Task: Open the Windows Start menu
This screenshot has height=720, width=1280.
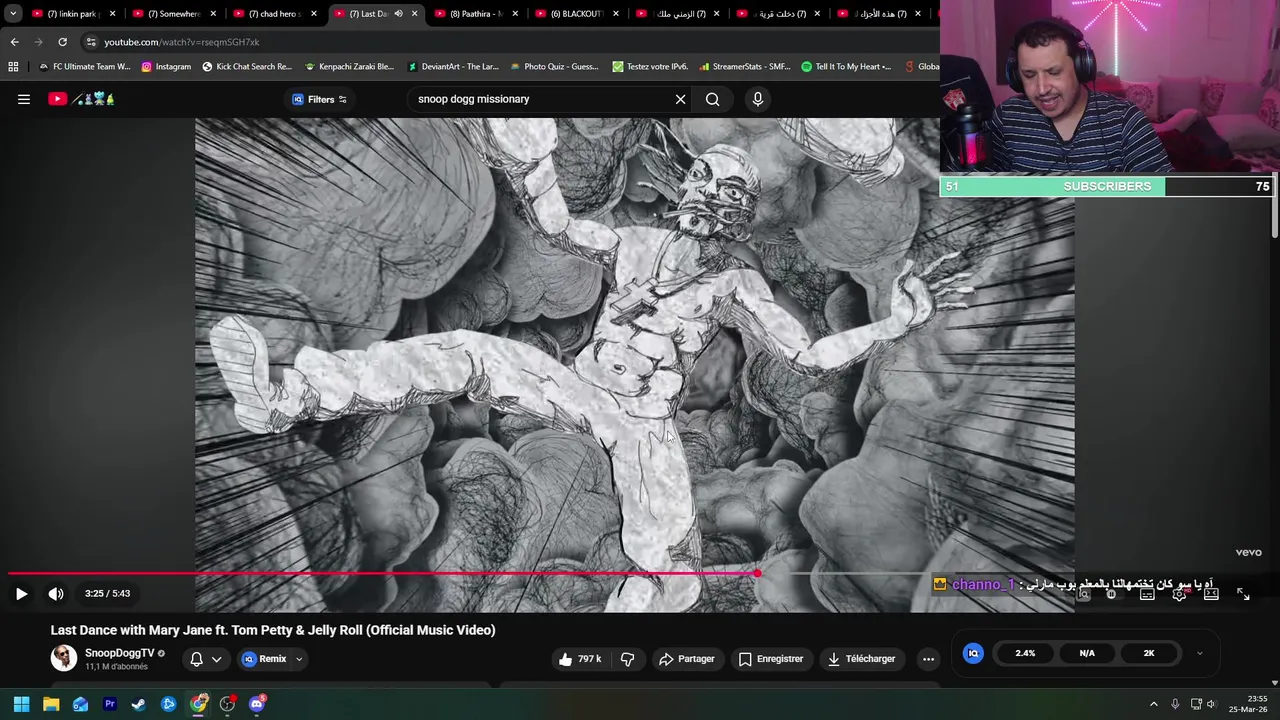Action: pyautogui.click(x=21, y=704)
